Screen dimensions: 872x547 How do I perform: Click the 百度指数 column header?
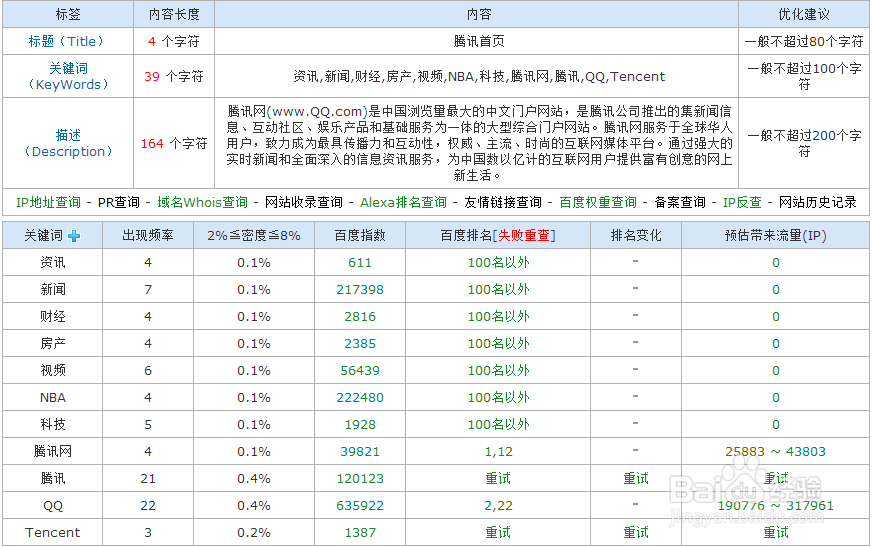tap(360, 236)
